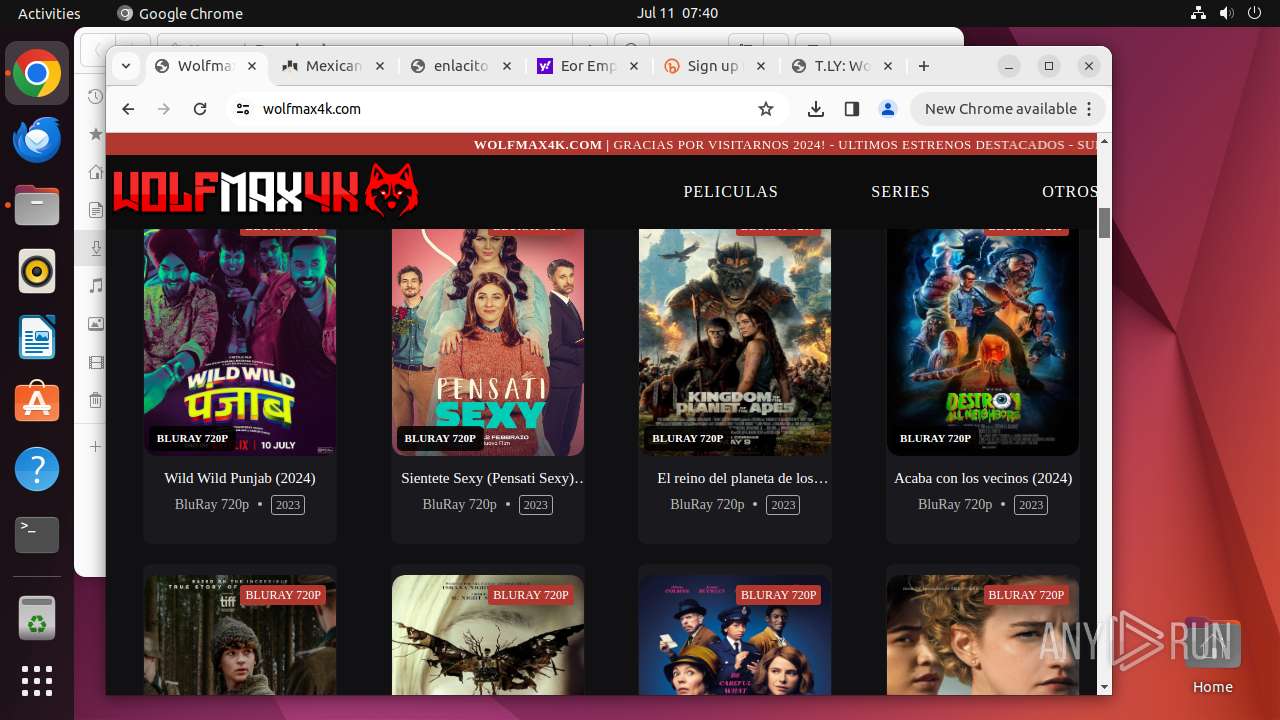
Task: Launch Thunderbird Mail from the dock
Action: tap(37, 140)
